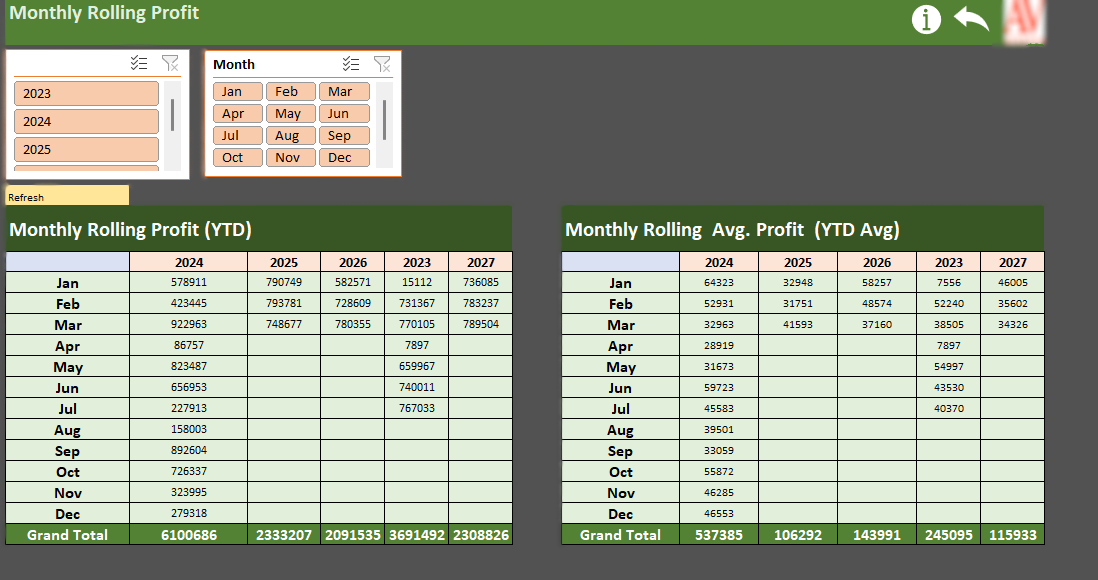Toggle Feb in the Month slicer
1098x580 pixels.
tap(290, 90)
